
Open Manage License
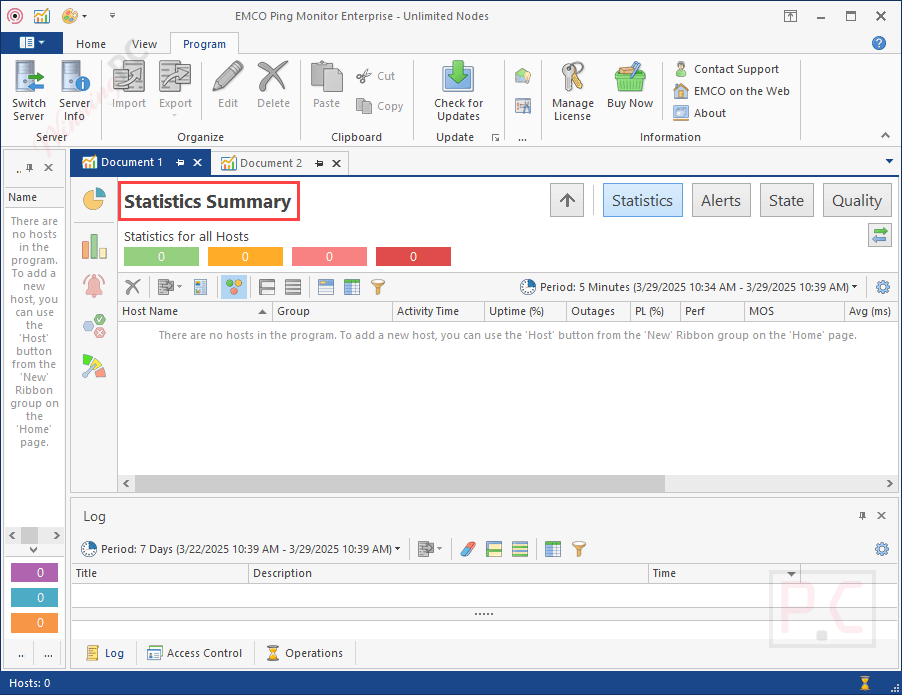573,91
